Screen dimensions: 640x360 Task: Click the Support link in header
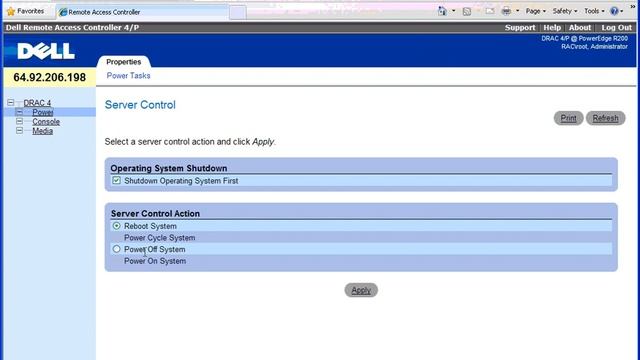[x=520, y=27]
